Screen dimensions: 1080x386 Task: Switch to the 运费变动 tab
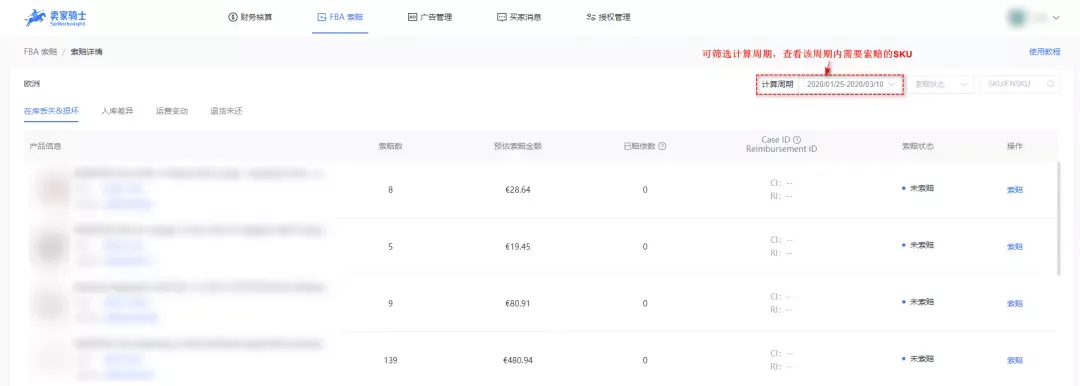tap(172, 110)
